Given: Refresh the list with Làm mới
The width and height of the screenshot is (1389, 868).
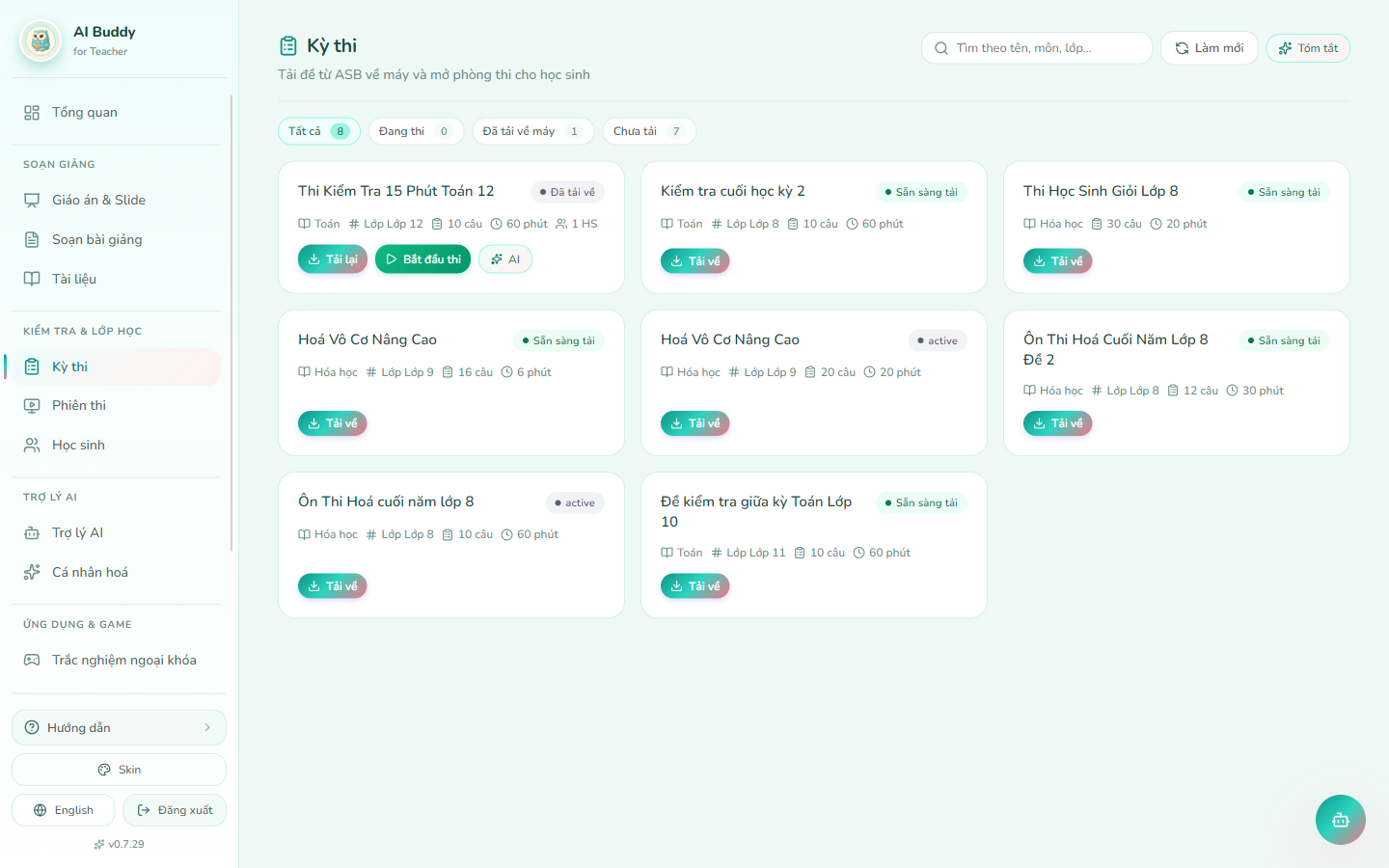Looking at the screenshot, I should click(x=1209, y=48).
